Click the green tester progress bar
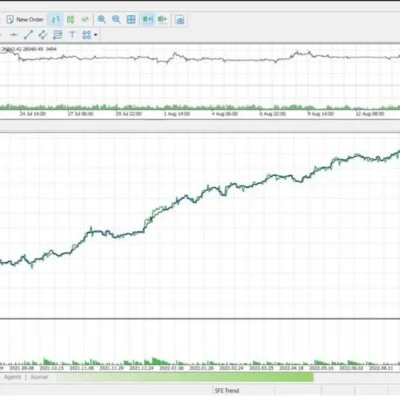 tap(185, 377)
